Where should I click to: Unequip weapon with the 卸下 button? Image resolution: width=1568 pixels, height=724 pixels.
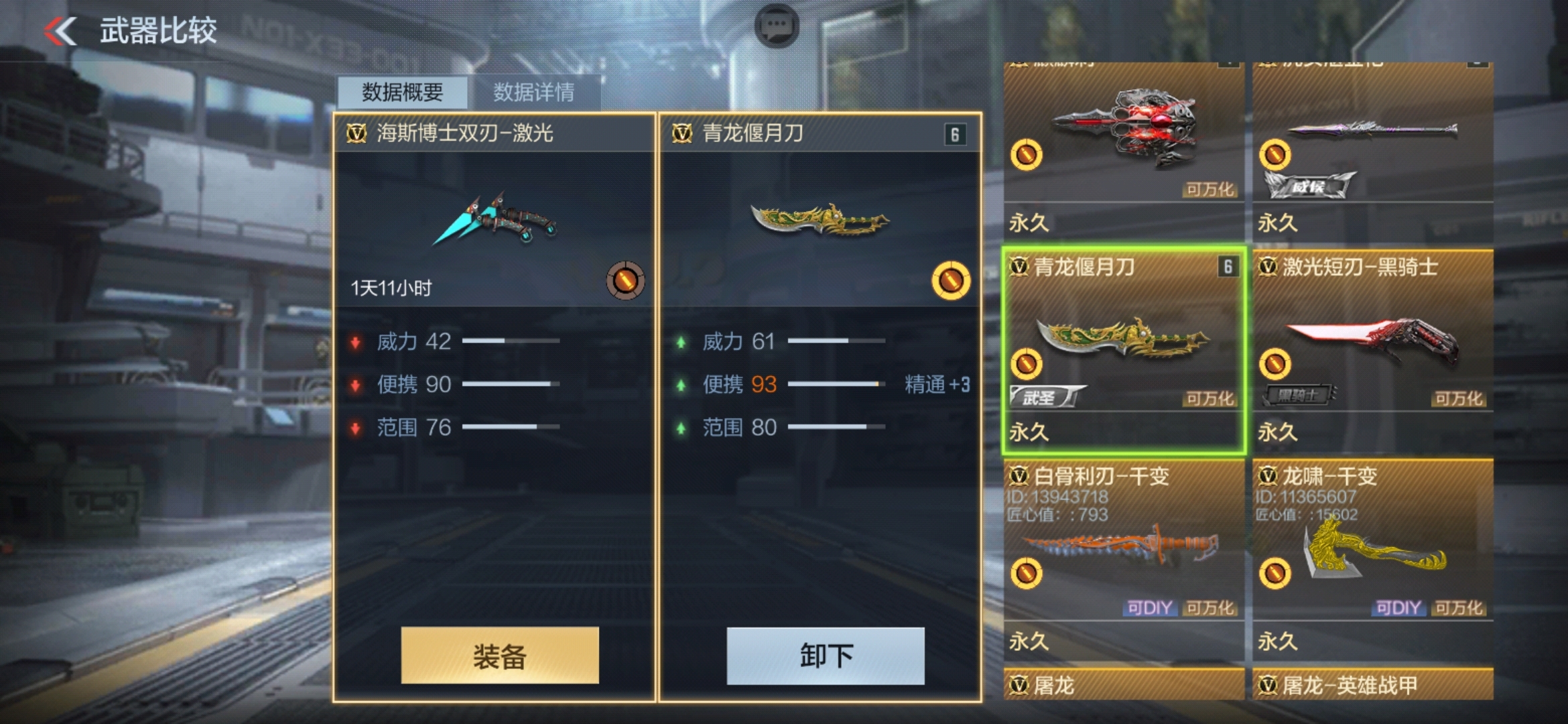tap(826, 656)
